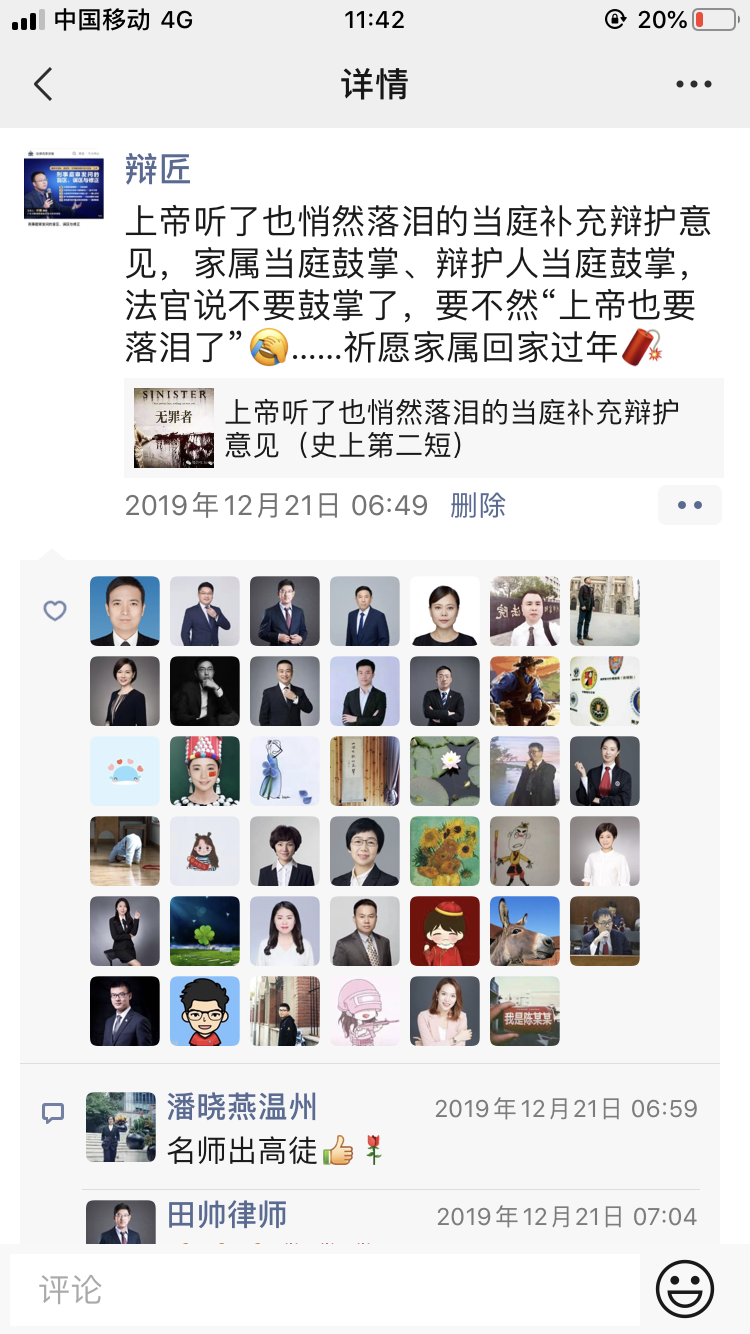Tap the heart likes icon
The width and height of the screenshot is (750, 1334).
[55, 610]
